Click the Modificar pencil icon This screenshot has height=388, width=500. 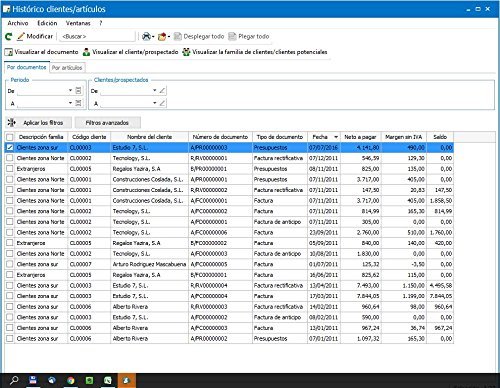click(21, 36)
